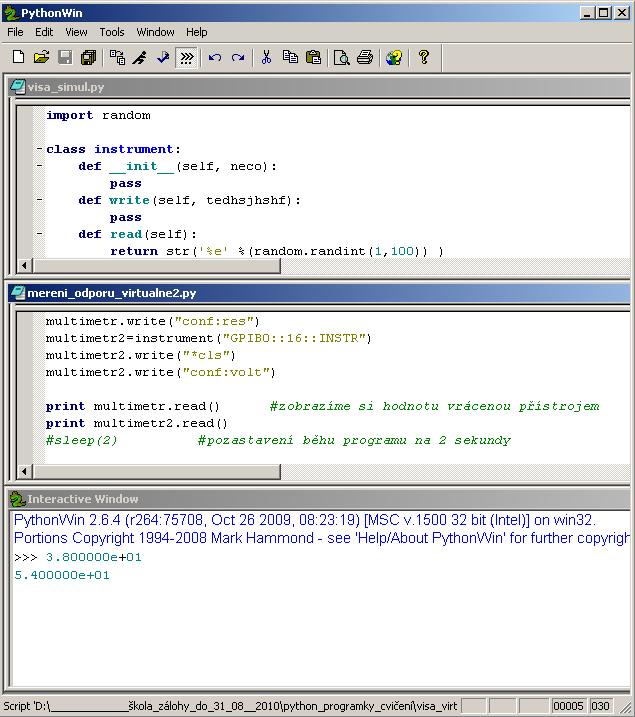Open the View menu

(x=76, y=32)
